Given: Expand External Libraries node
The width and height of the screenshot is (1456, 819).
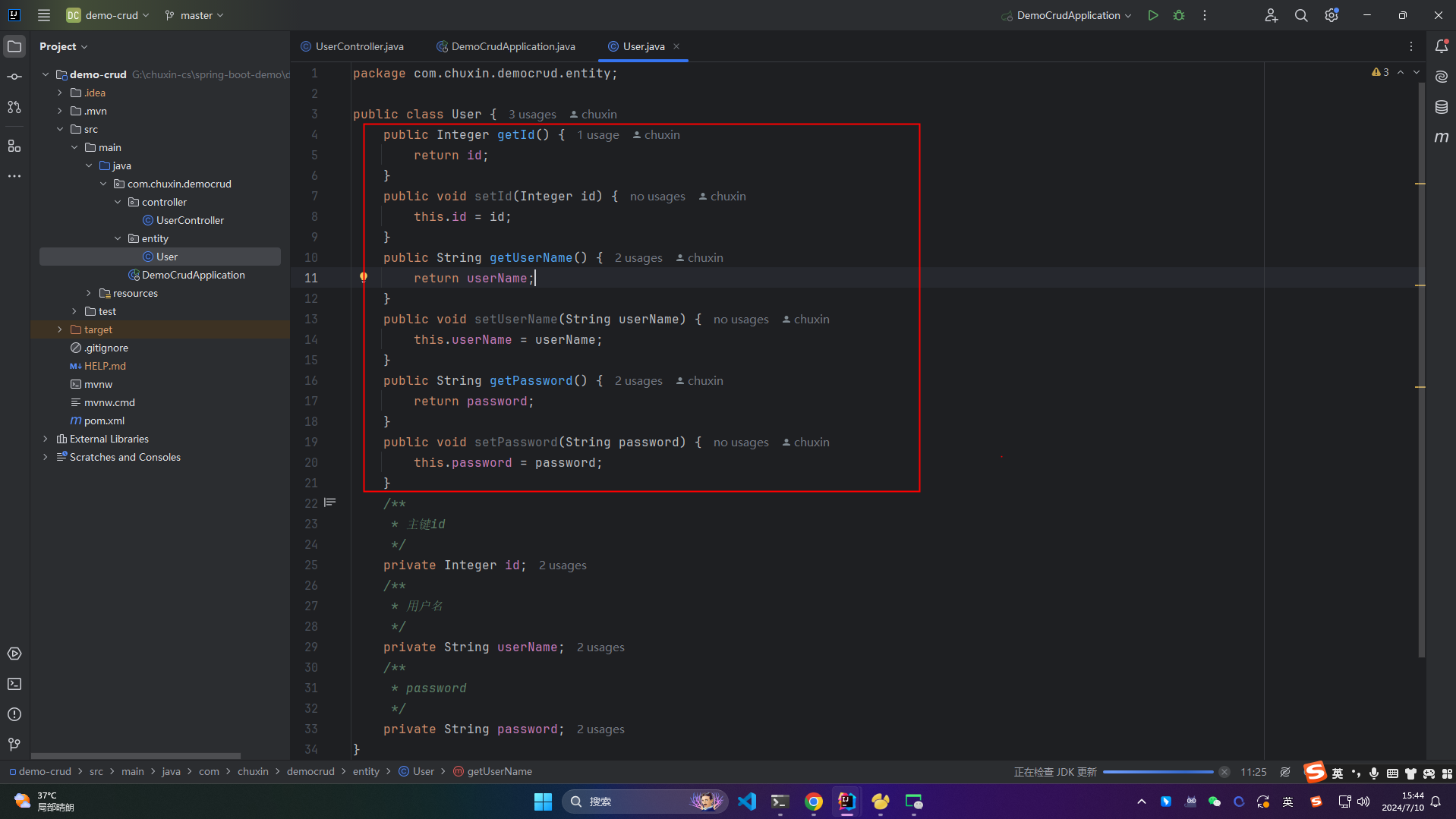Looking at the screenshot, I should 46,439.
